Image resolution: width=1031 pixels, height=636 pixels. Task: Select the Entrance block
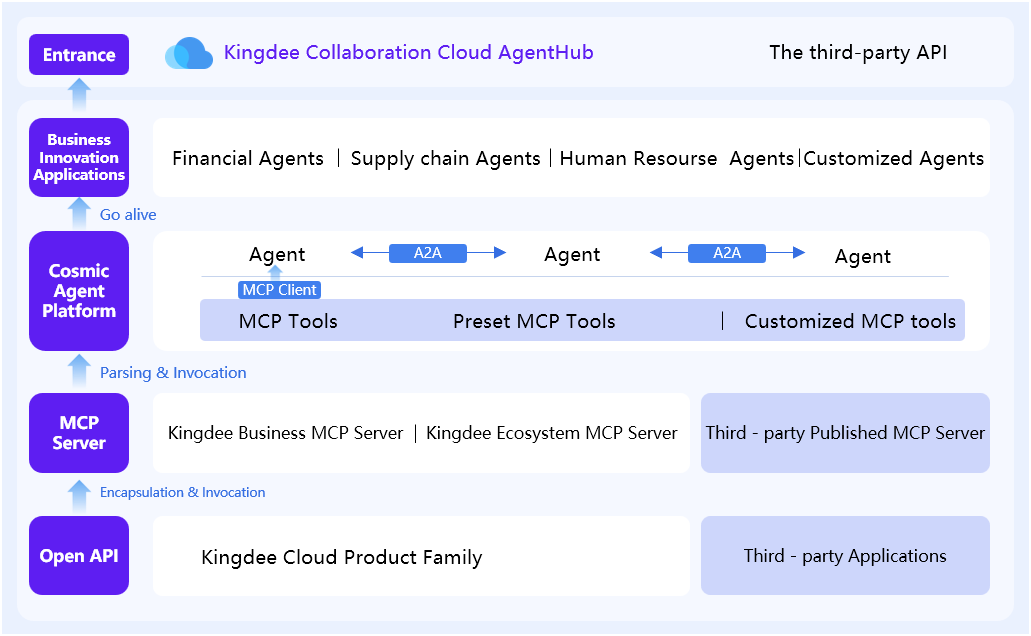pos(79,54)
